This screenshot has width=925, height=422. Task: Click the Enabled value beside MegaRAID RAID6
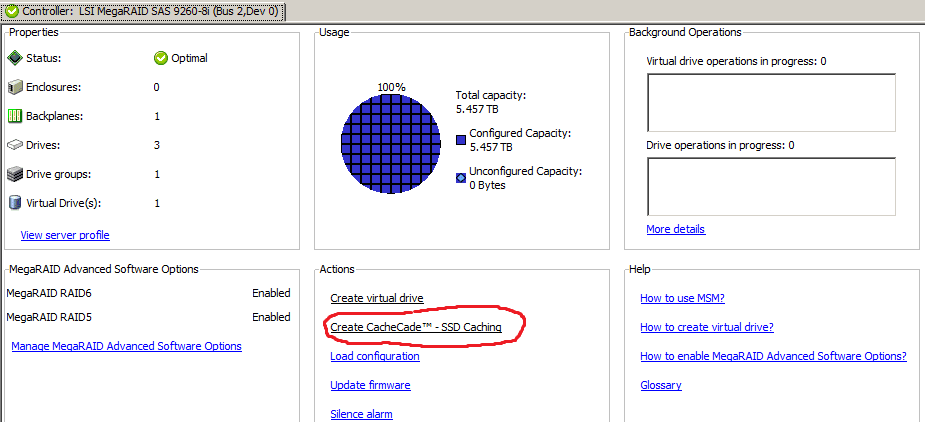point(271,293)
